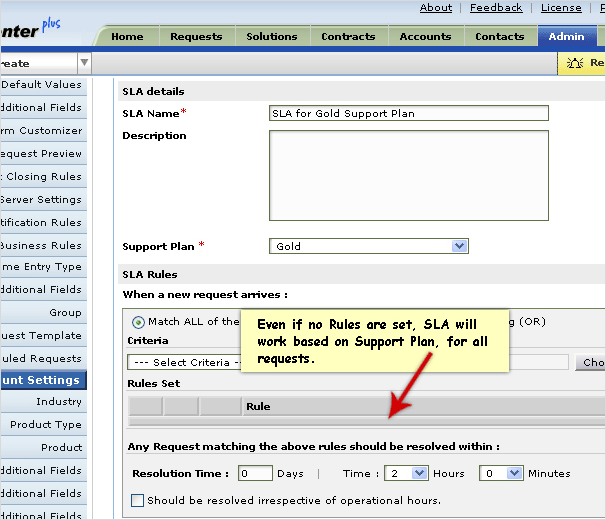Click the Admin tab
The width and height of the screenshot is (606, 520).
tap(567, 37)
